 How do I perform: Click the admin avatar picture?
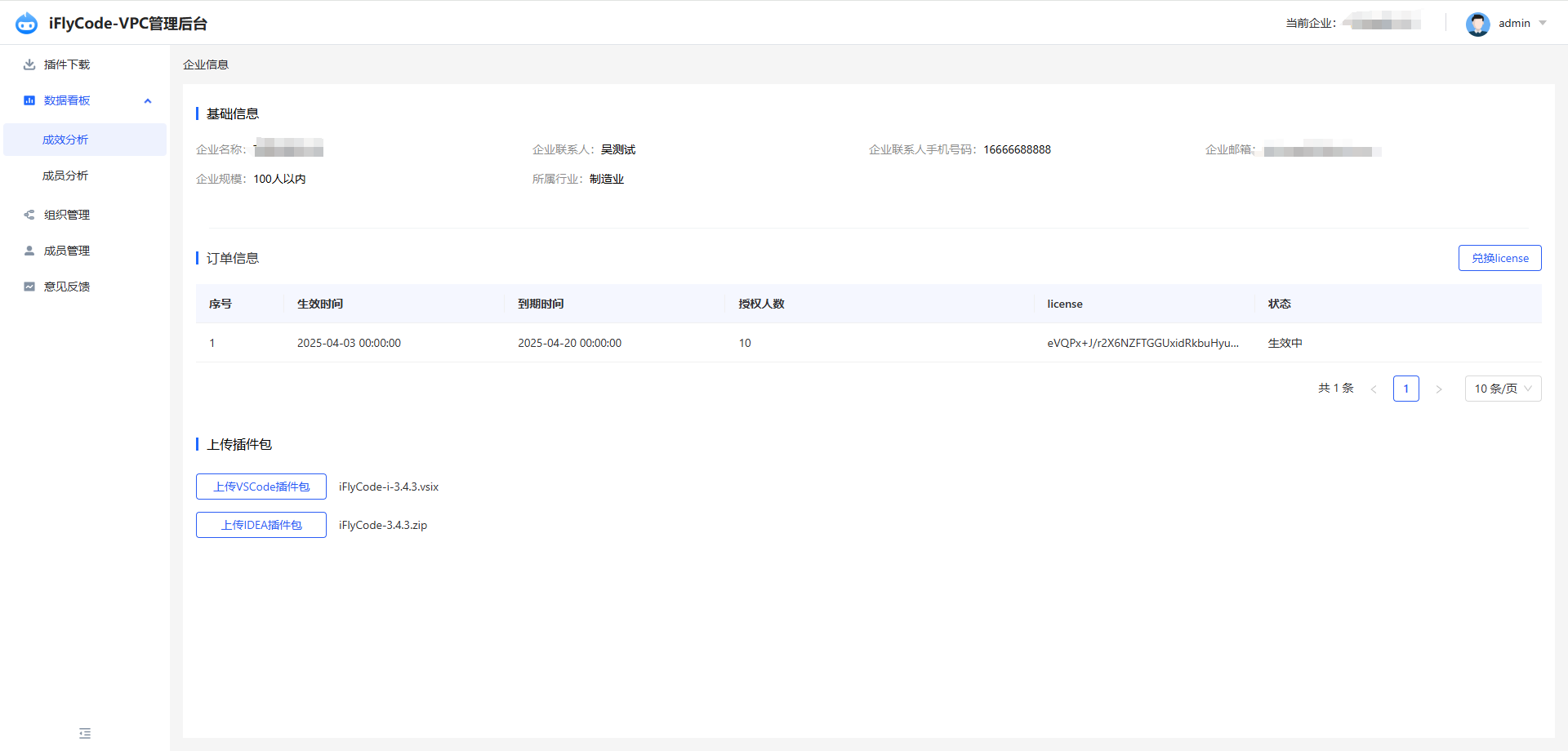(1477, 24)
